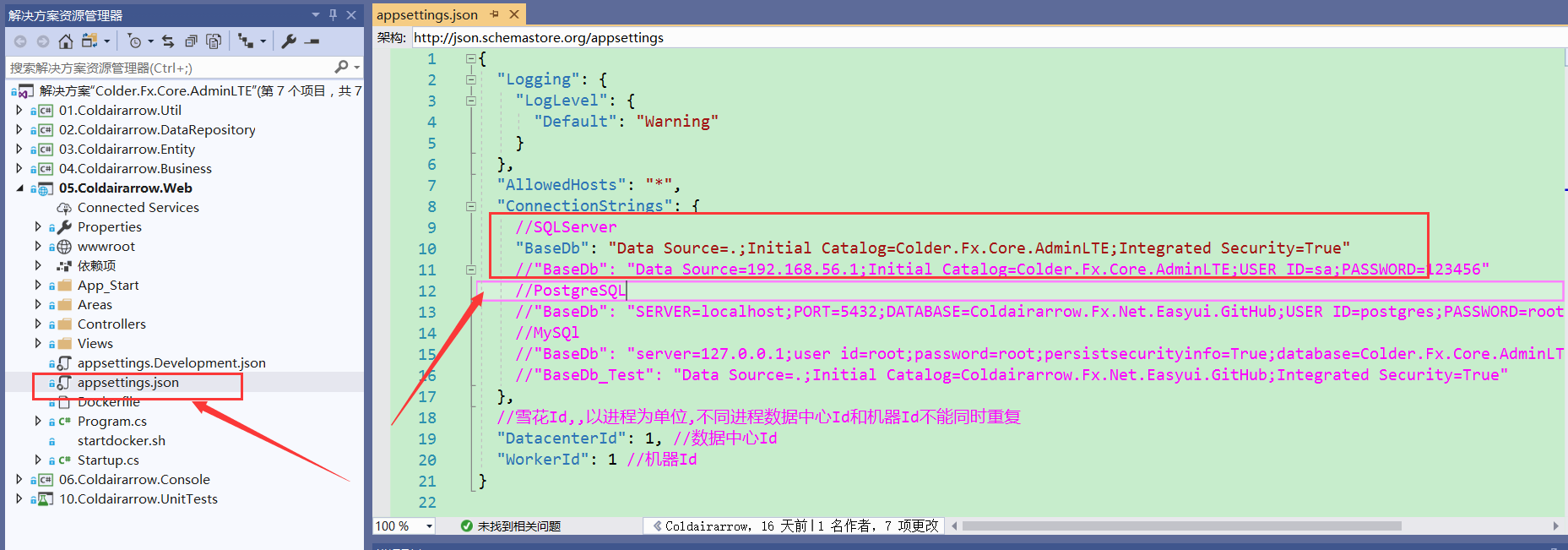Click the Coldairarrow author history link

(706, 526)
